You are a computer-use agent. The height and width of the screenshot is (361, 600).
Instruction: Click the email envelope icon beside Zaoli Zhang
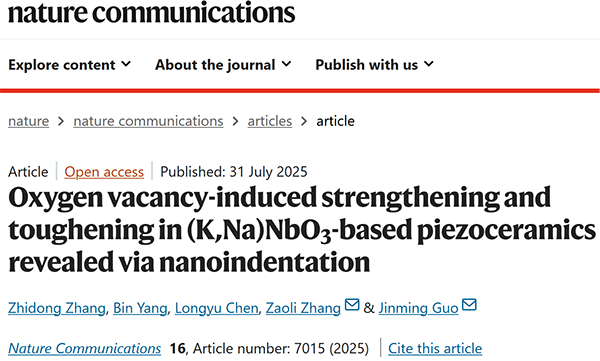pyautogui.click(x=352, y=305)
